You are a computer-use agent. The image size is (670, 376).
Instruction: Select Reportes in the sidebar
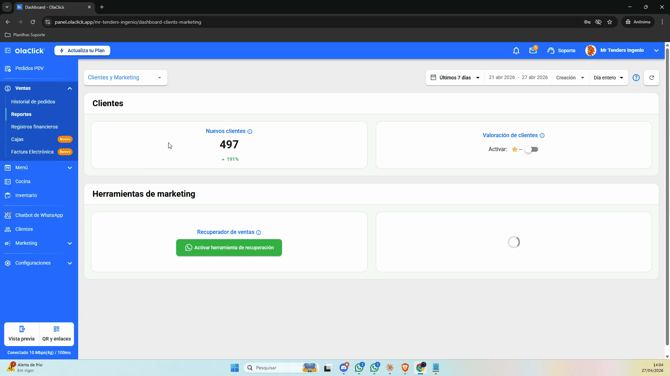(x=21, y=114)
